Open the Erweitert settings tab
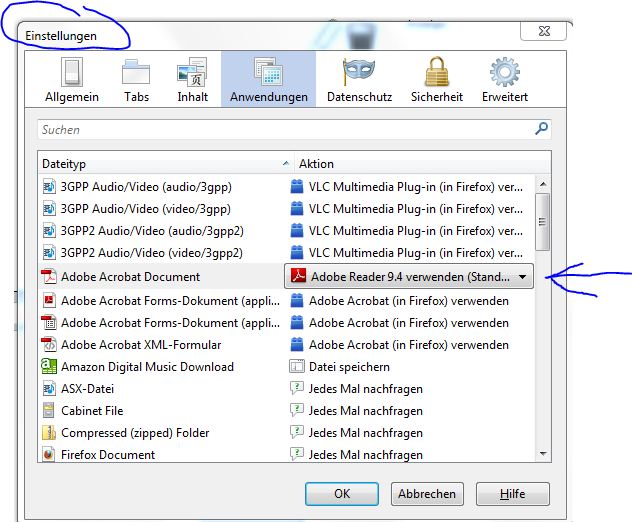 505,80
